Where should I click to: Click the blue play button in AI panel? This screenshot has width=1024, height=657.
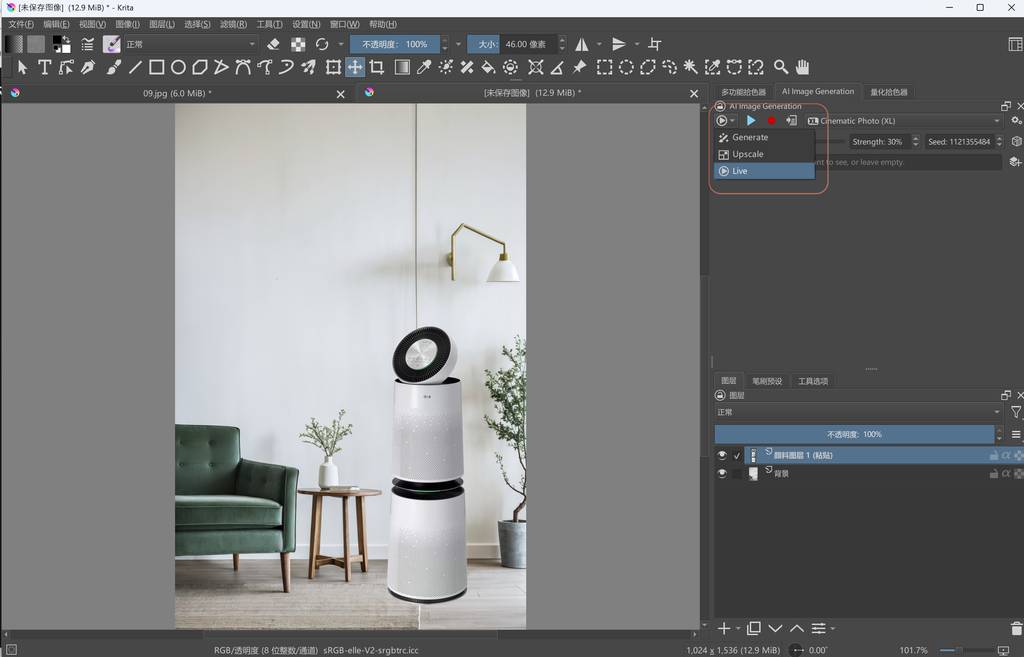click(x=751, y=121)
